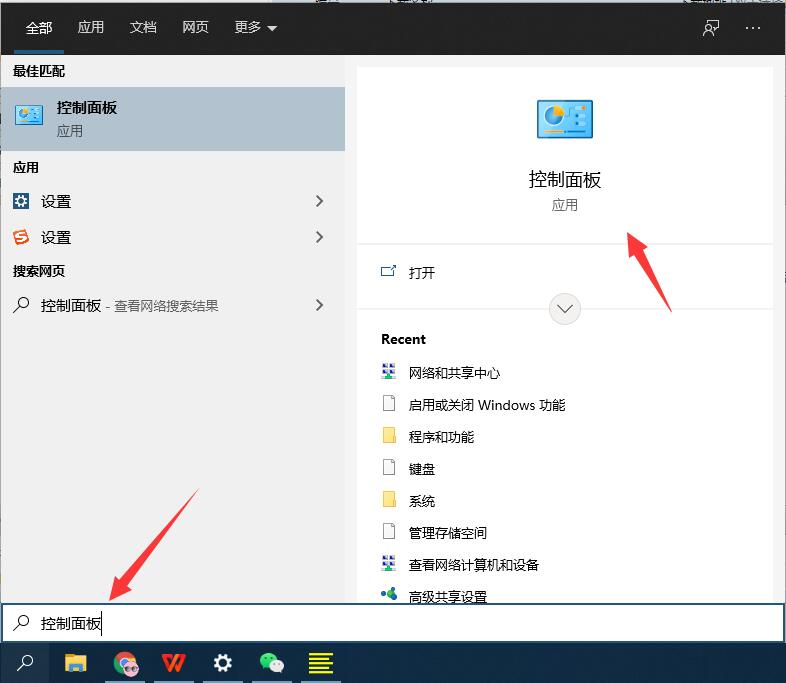Expand the 更多 filter dropdown
The width and height of the screenshot is (786, 683).
pos(256,28)
